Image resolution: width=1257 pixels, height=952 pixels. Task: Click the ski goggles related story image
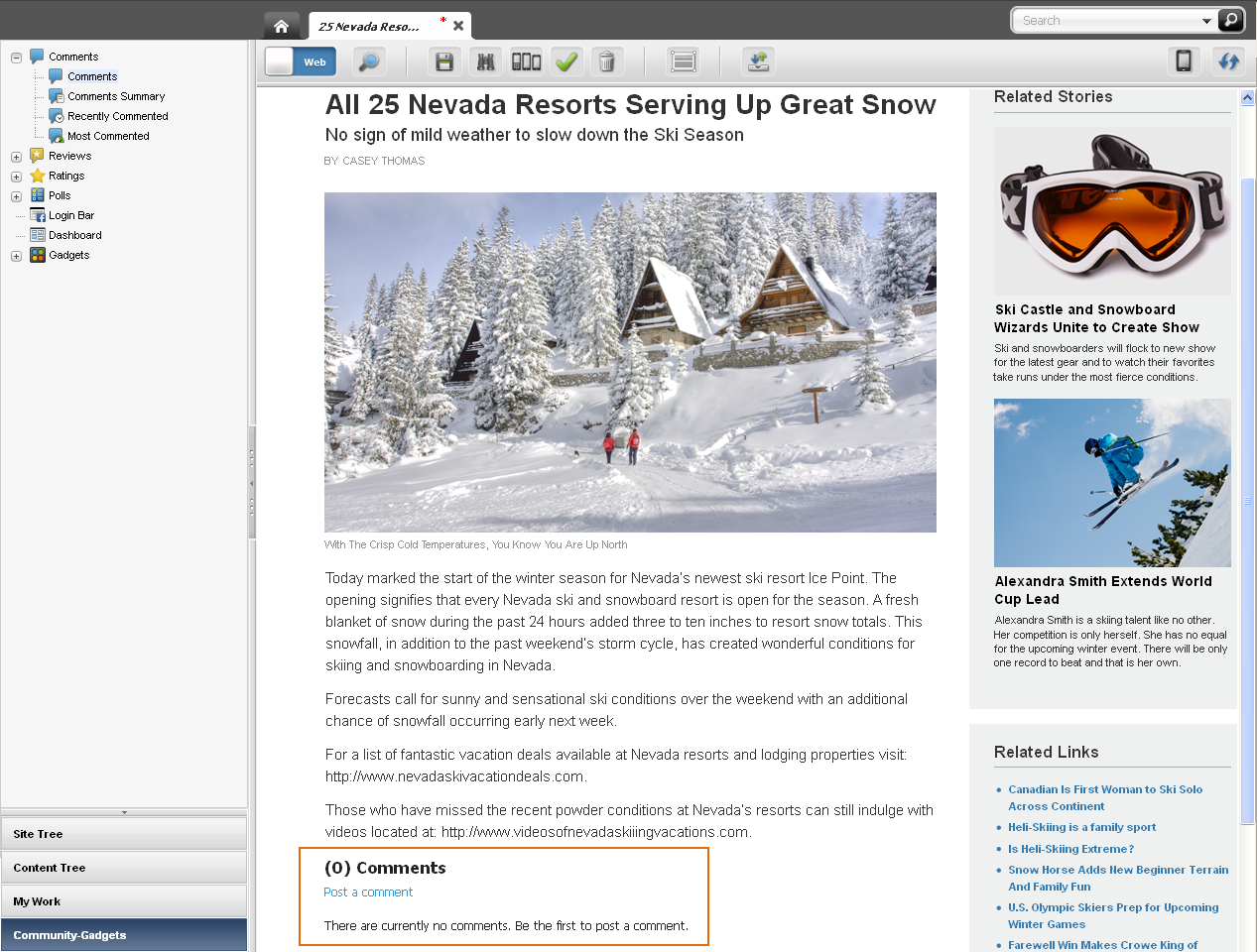tap(1112, 211)
